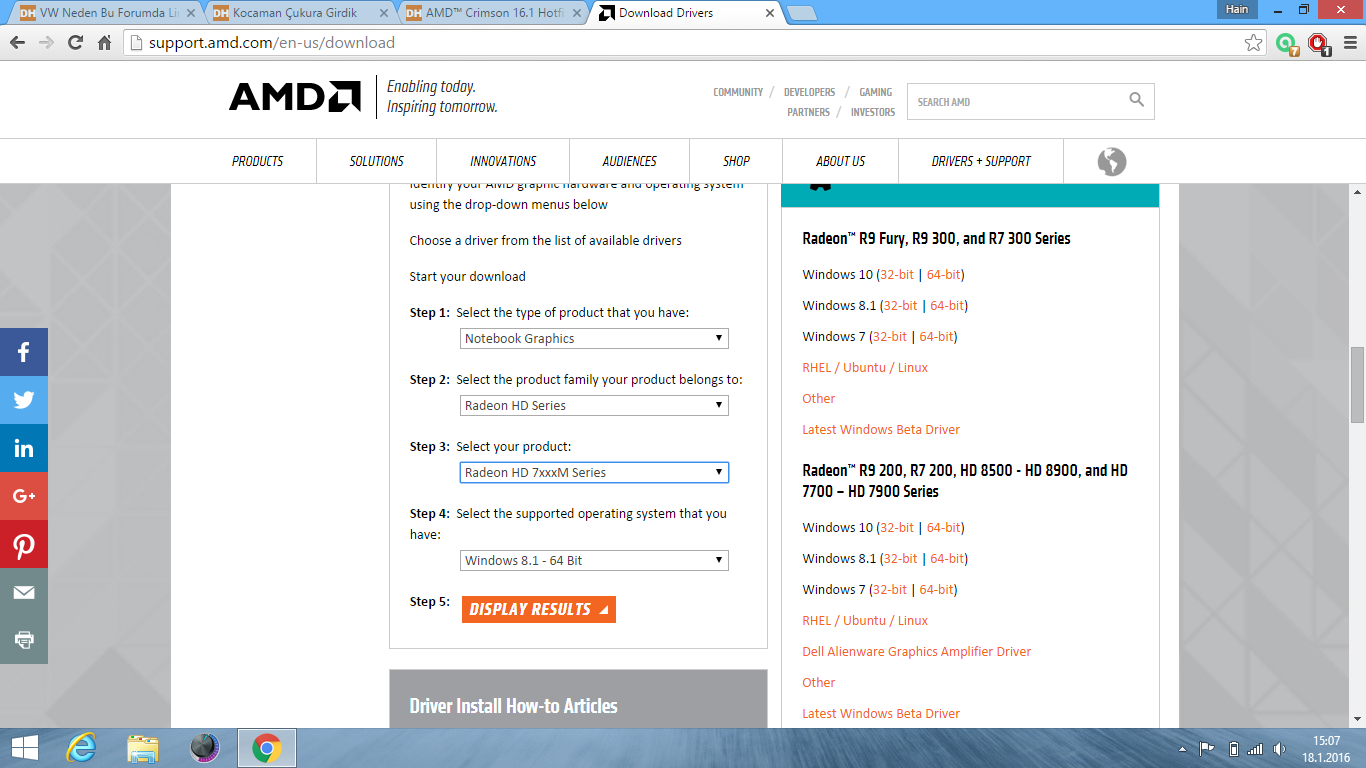Click the Hain profile button in Chrome
1366x768 pixels.
click(x=1237, y=9)
